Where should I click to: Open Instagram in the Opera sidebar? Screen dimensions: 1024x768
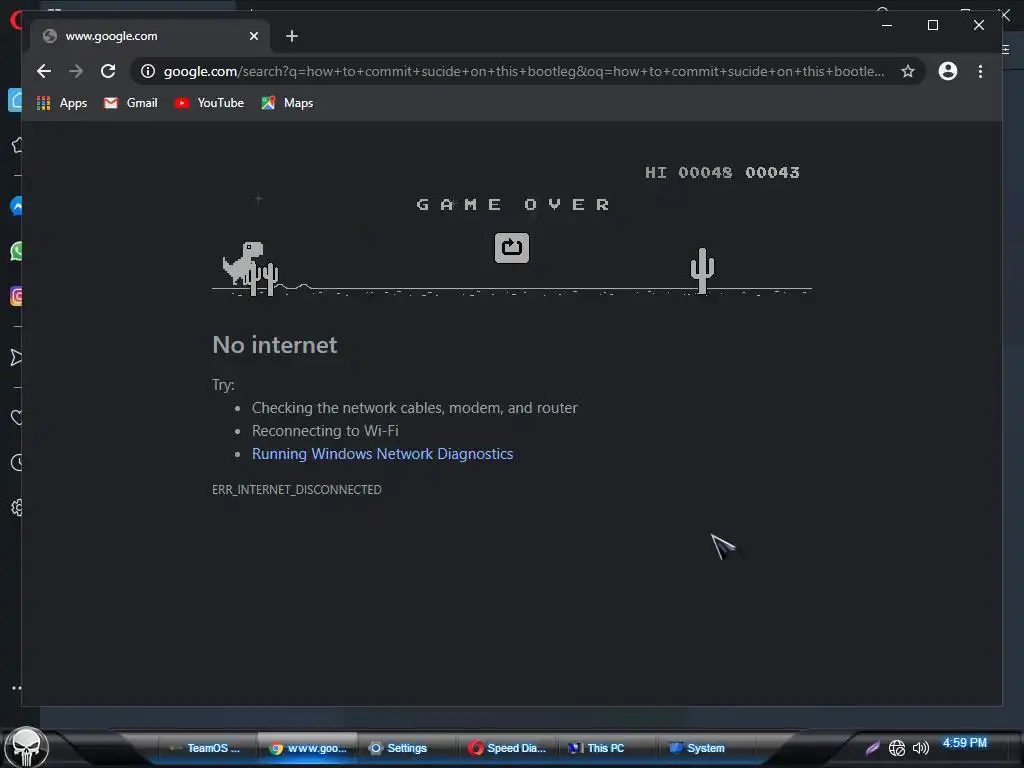[x=17, y=296]
